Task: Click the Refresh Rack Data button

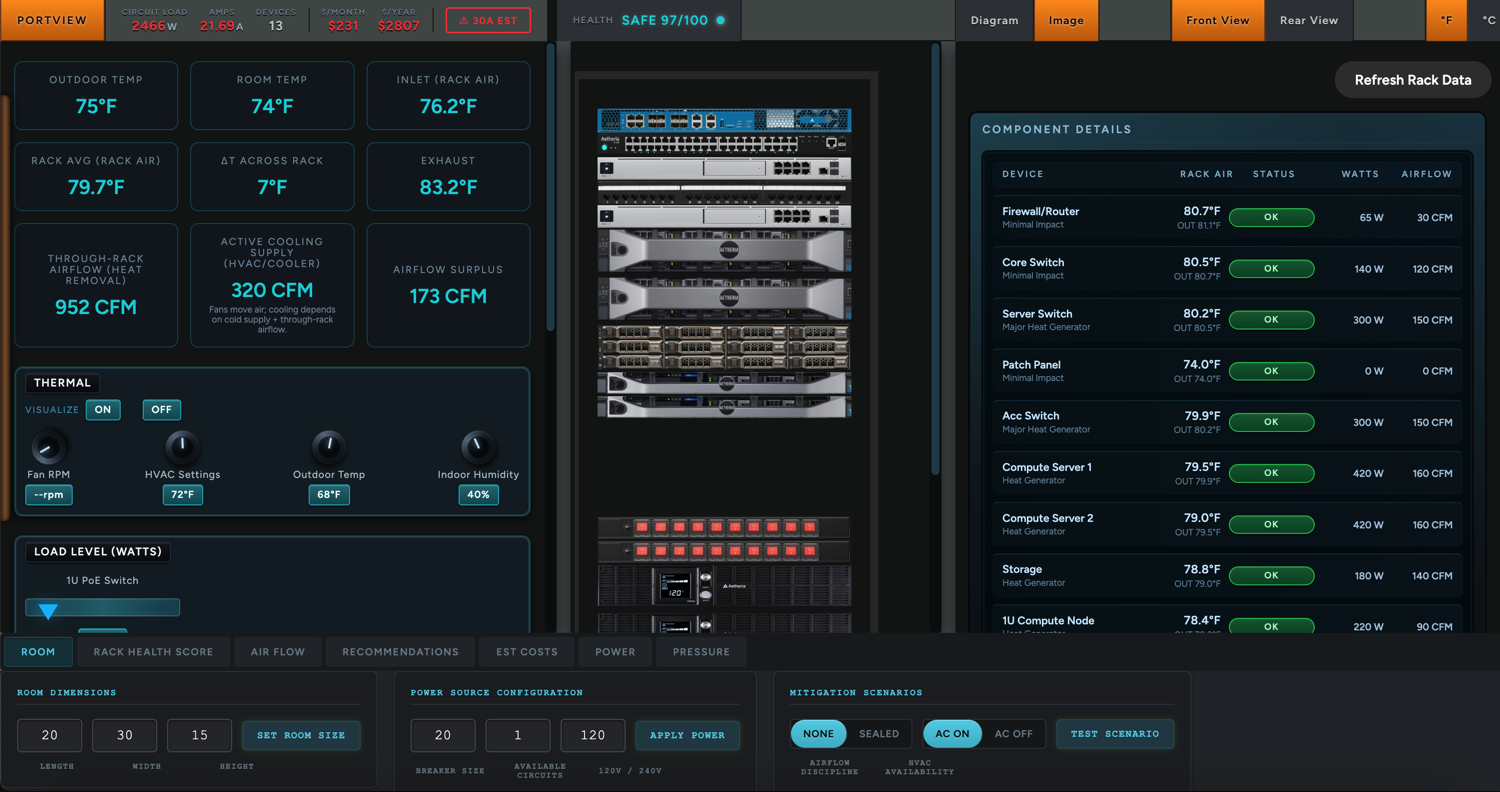Action: (x=1412, y=80)
